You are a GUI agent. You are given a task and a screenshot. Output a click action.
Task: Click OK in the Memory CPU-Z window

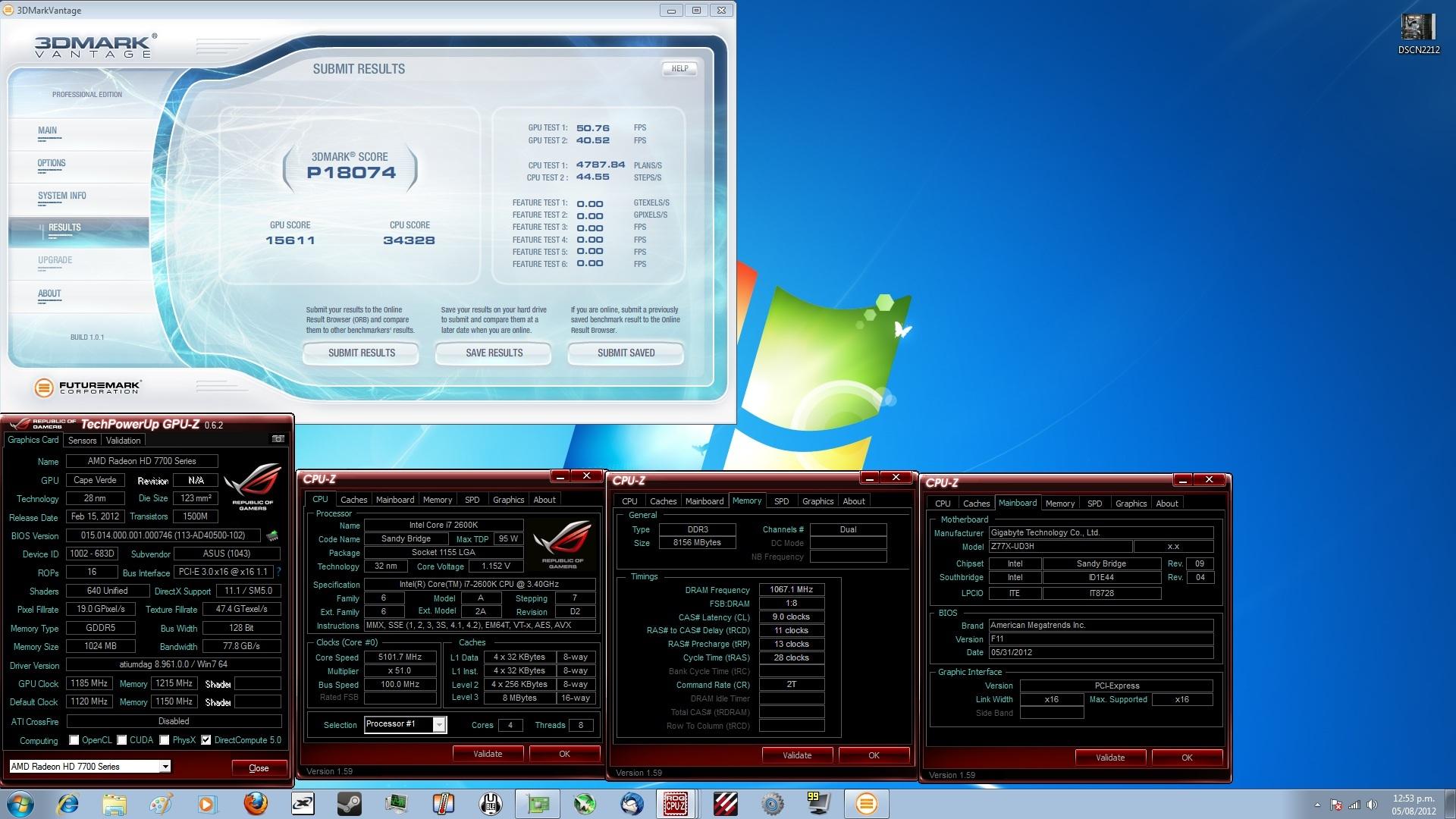pos(874,755)
